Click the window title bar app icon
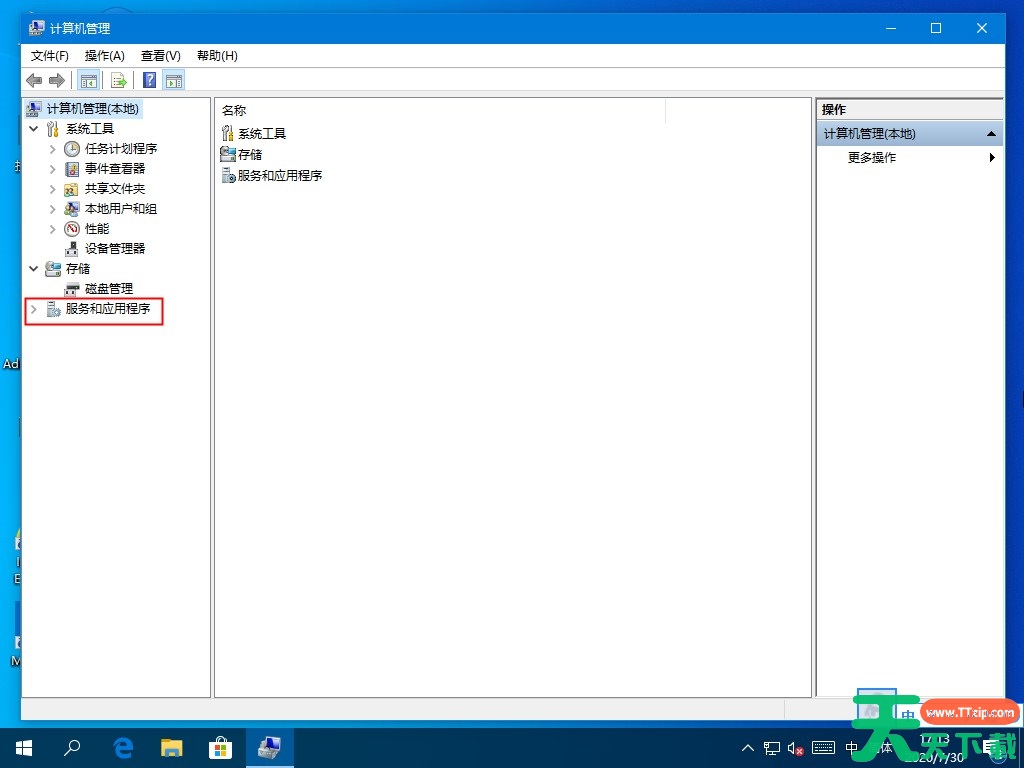This screenshot has width=1024, height=768. click(37, 28)
